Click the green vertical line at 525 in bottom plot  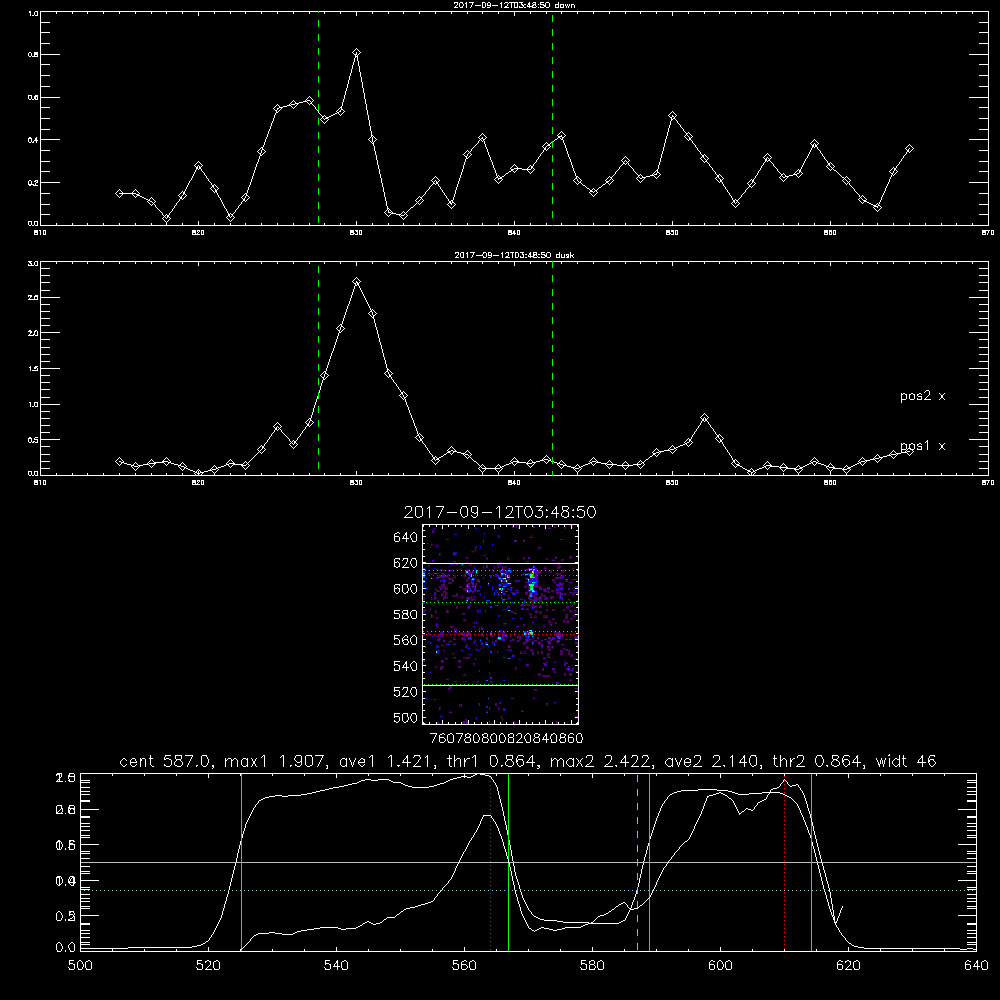point(241,862)
